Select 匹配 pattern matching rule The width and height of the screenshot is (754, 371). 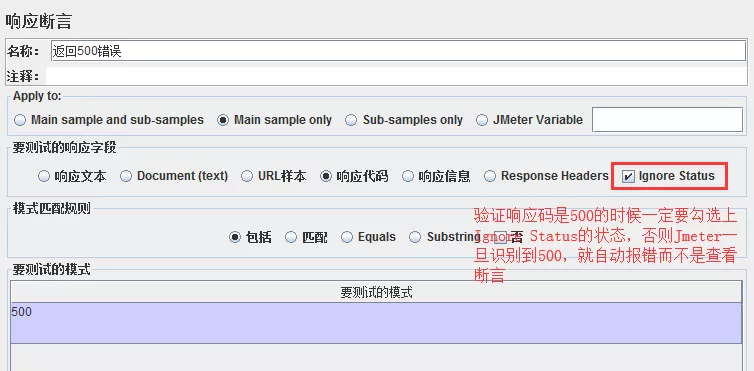tap(291, 237)
